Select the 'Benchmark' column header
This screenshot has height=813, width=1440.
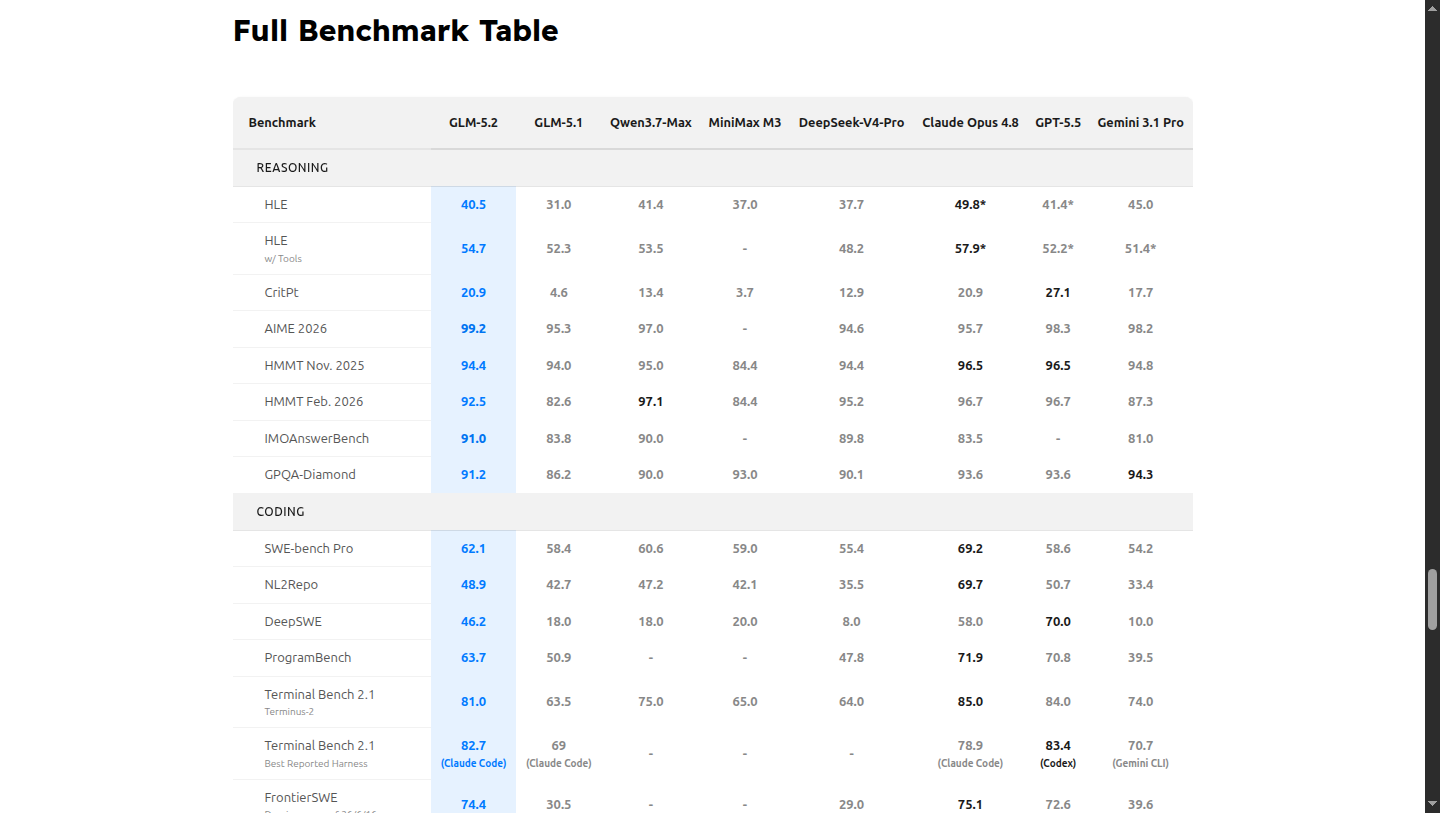[282, 122]
